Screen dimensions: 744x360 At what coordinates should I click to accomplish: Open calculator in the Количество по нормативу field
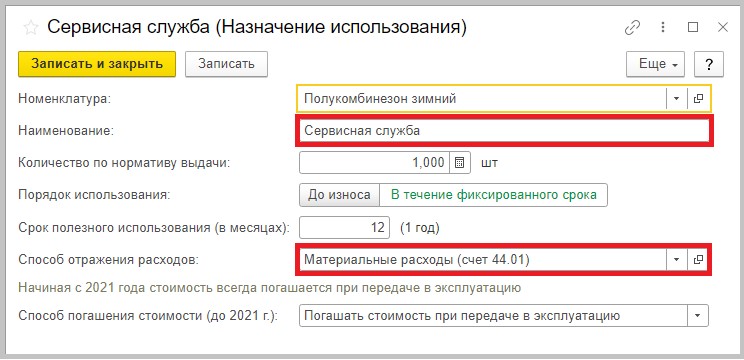point(459,163)
